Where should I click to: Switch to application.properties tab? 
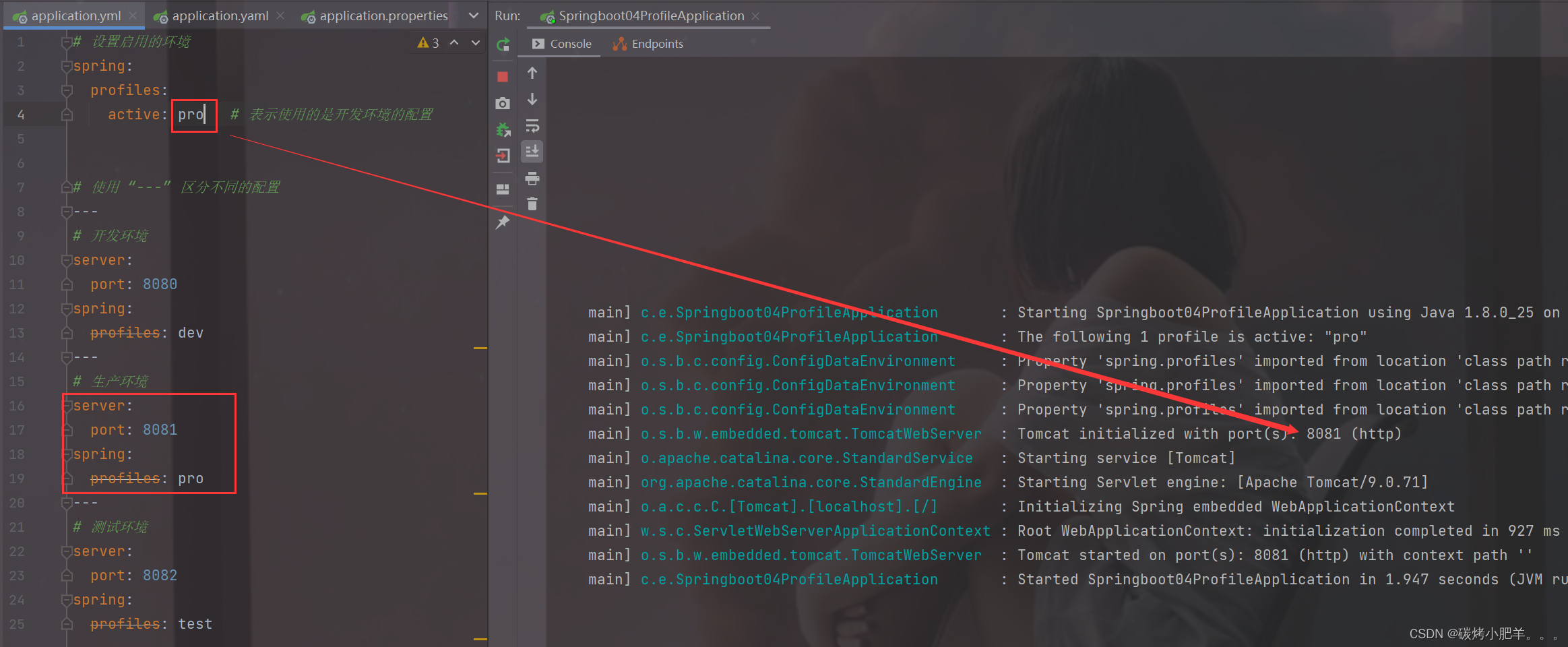(x=375, y=16)
